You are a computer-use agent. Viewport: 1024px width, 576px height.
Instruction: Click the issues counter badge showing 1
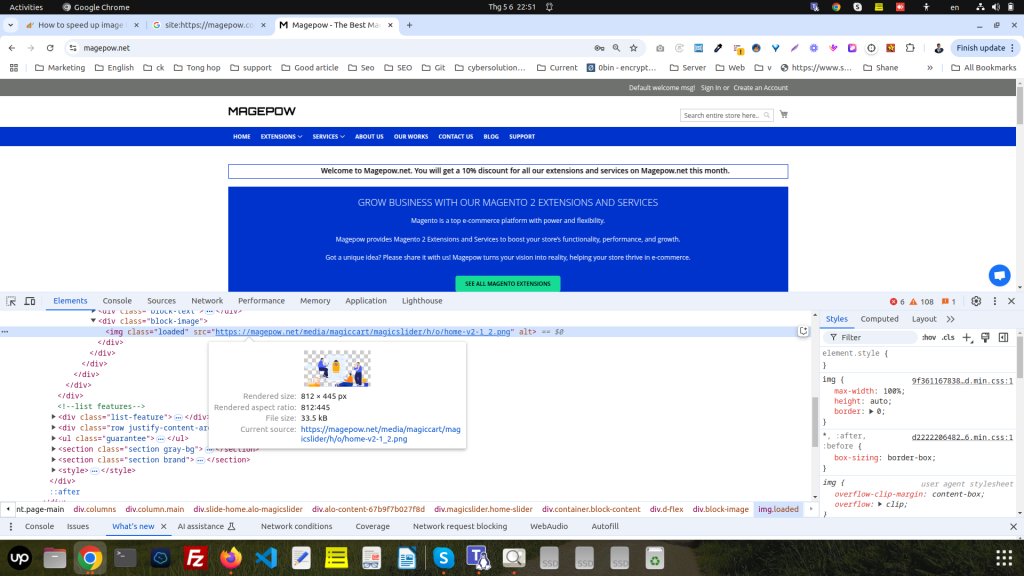pos(949,302)
